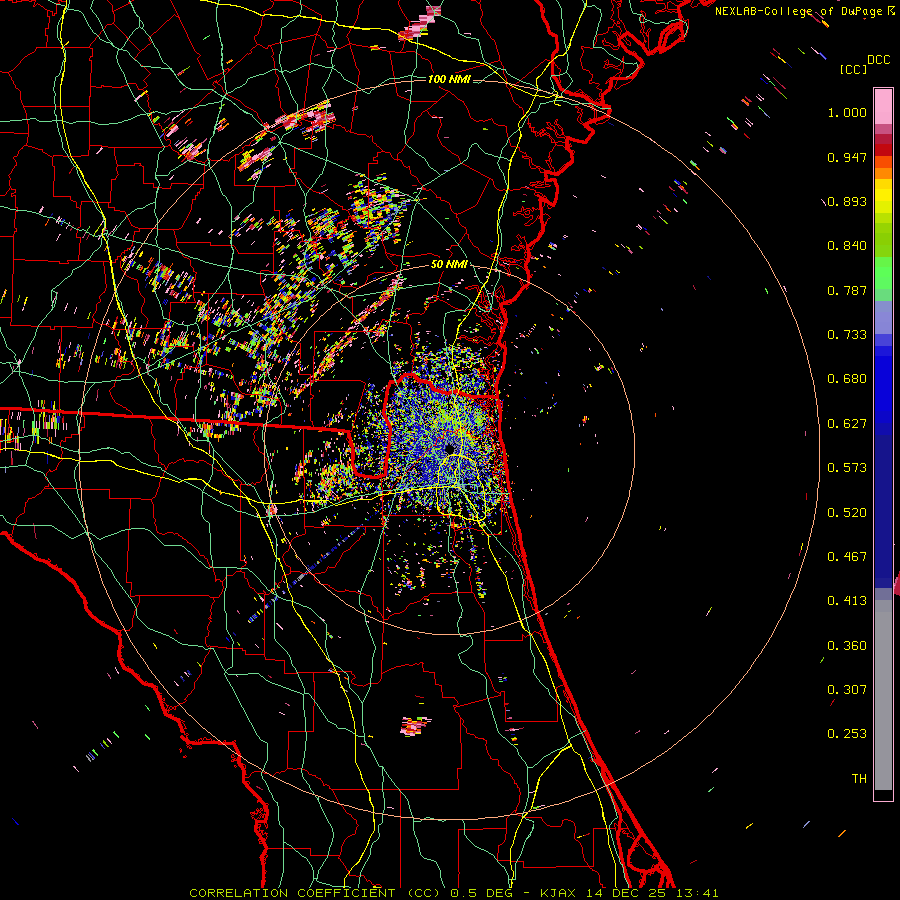Click the KJAX radar site black dot
This screenshot has height=900, width=900.
(449, 448)
